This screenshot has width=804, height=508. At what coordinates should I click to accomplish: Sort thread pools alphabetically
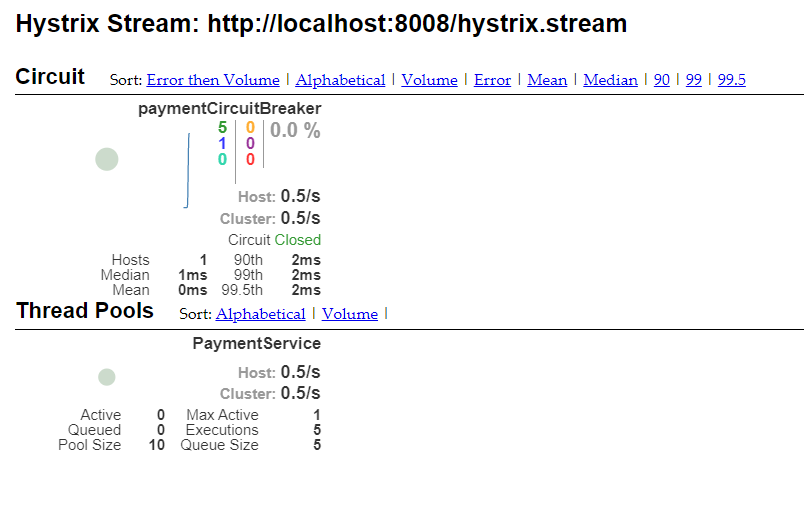(x=260, y=314)
